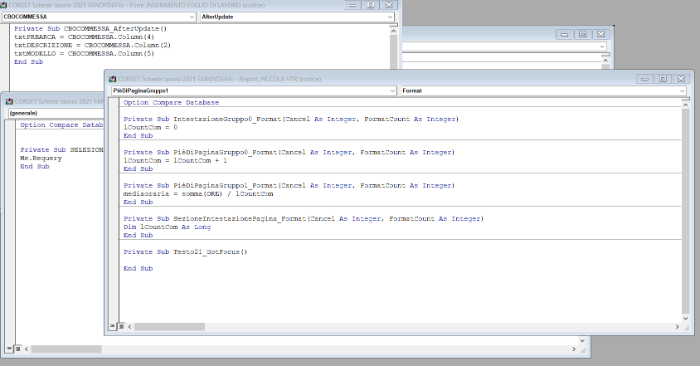Viewport: 700px width, 366px height.
Task: Click the line 'txtDESCRIZIONE = CBOCOMMESSA.Column(2)'
Action: point(92,45)
